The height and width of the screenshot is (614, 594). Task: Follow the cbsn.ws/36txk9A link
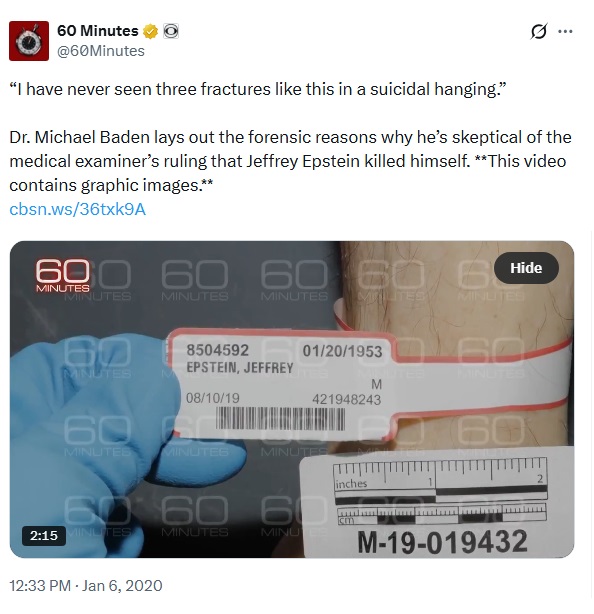point(78,209)
